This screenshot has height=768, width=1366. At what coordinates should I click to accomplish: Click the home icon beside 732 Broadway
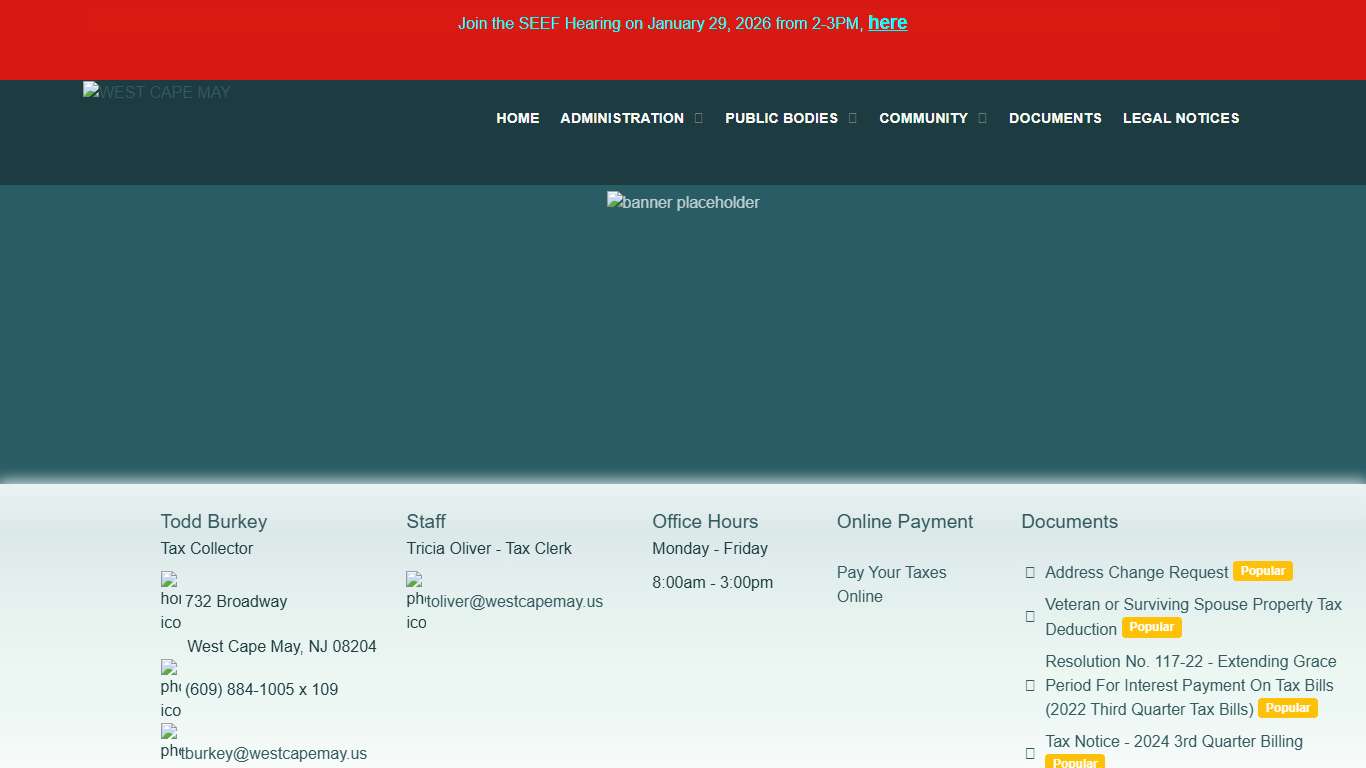coord(171,601)
